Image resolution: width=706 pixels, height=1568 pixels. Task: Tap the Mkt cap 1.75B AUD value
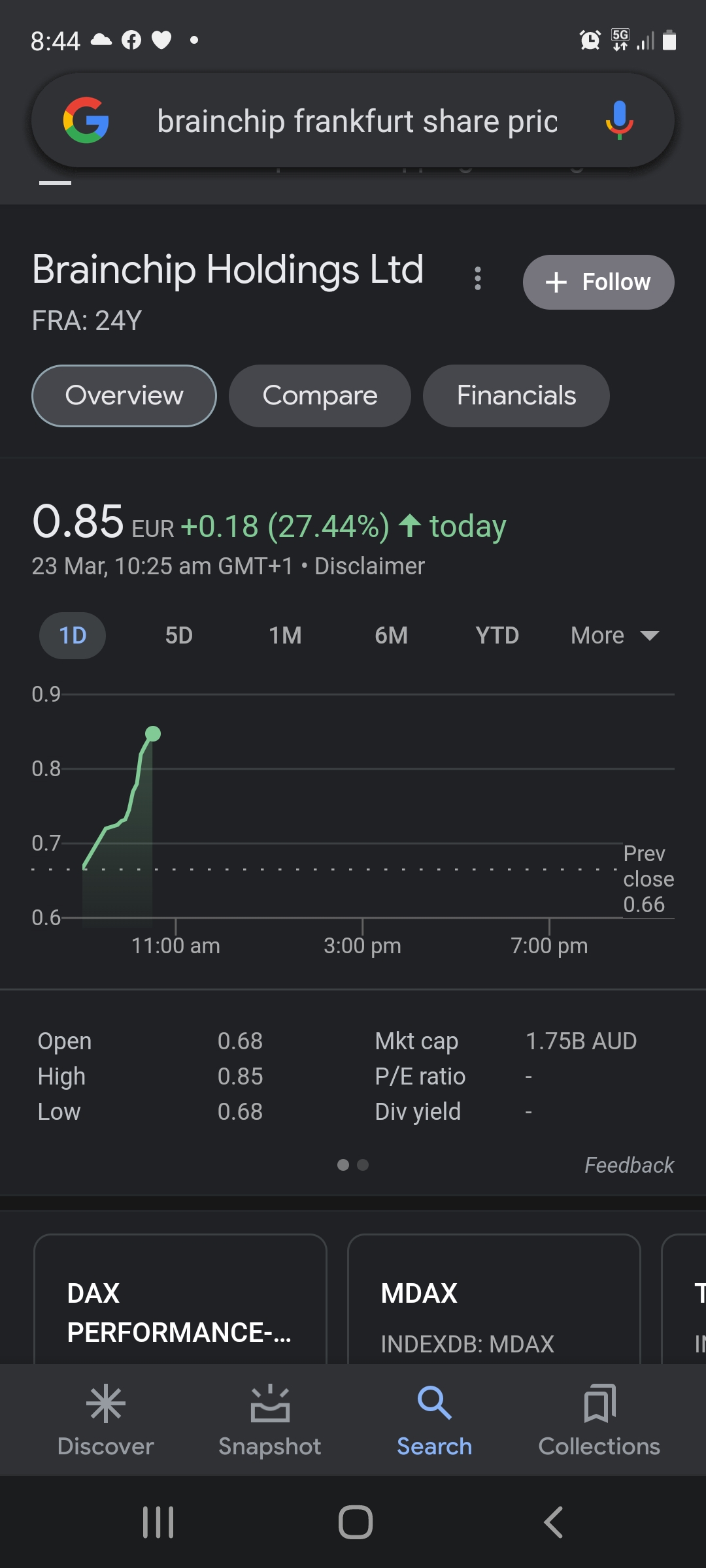pyautogui.click(x=581, y=1041)
